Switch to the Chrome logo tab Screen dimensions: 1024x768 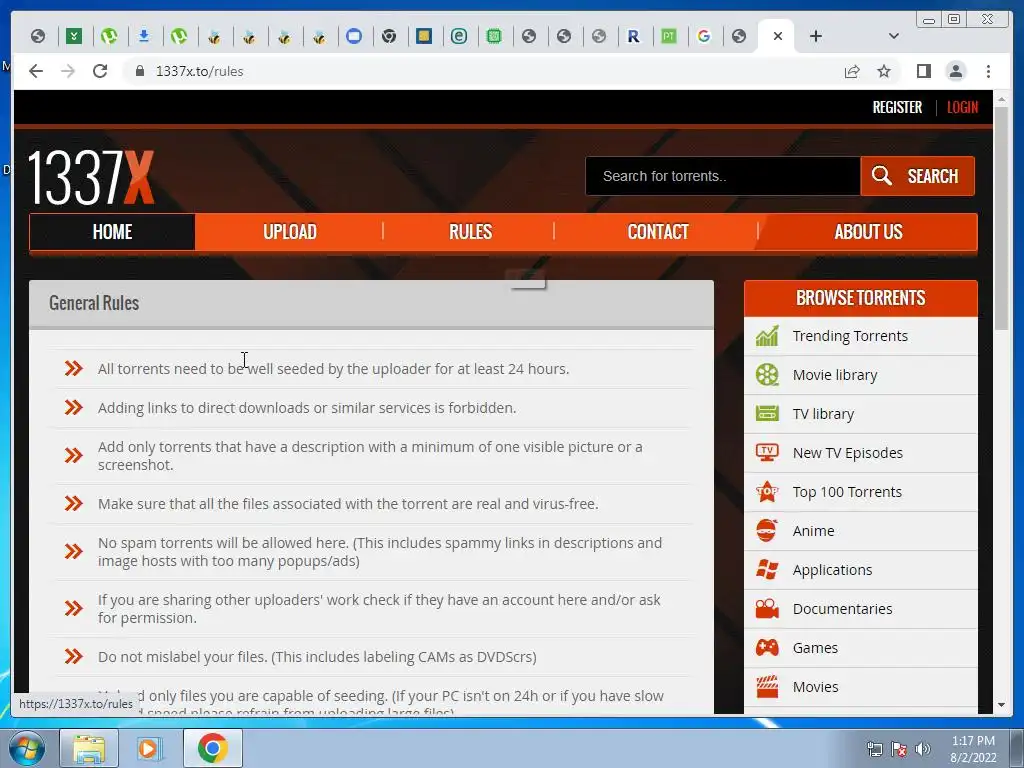(x=389, y=36)
